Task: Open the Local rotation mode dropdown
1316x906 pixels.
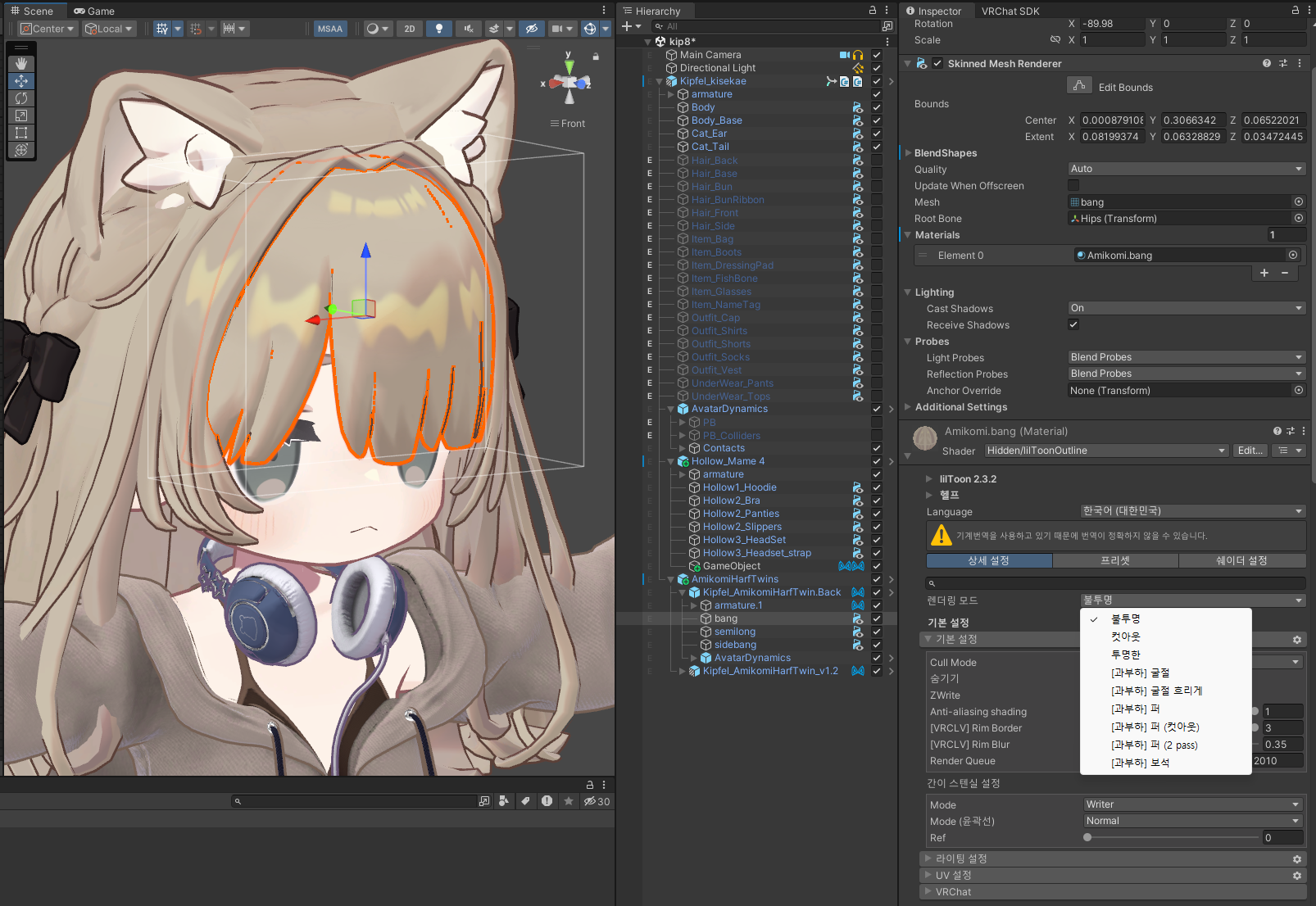Action: 109,29
